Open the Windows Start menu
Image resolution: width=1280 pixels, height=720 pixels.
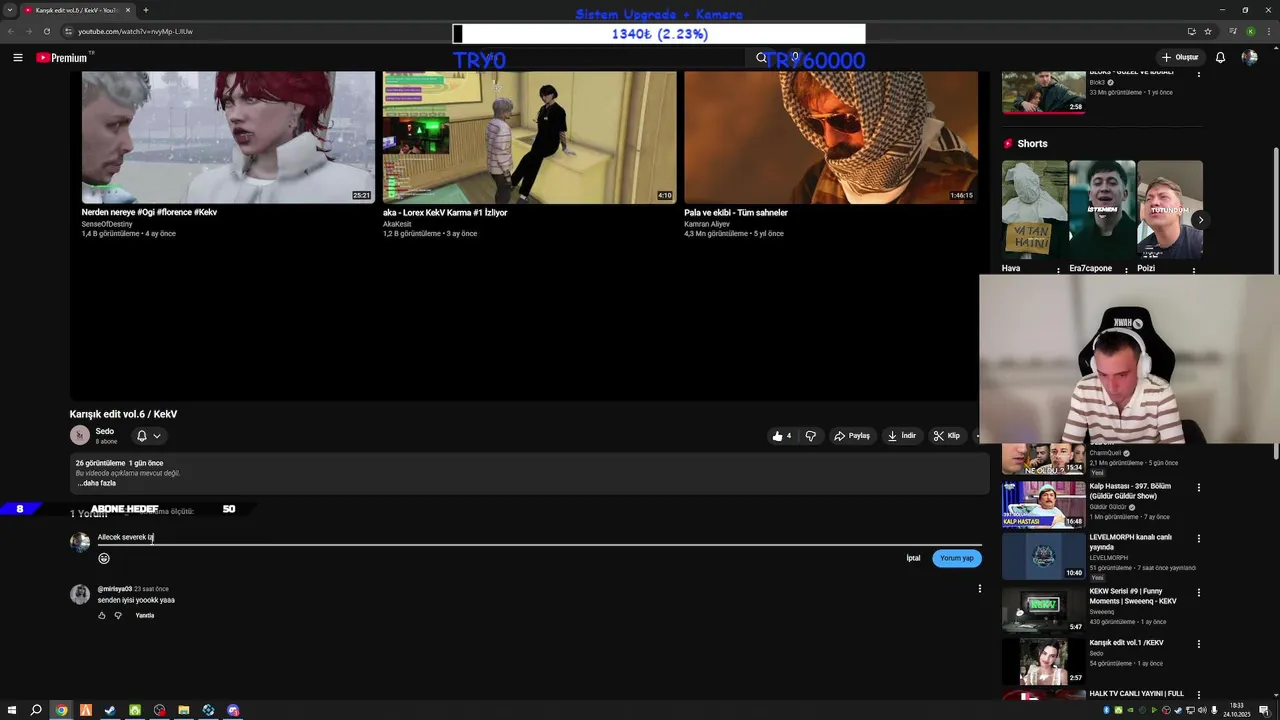[x=11, y=710]
